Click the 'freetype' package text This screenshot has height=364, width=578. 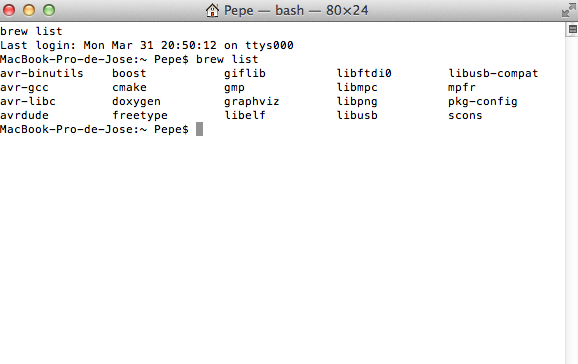[x=140, y=115]
